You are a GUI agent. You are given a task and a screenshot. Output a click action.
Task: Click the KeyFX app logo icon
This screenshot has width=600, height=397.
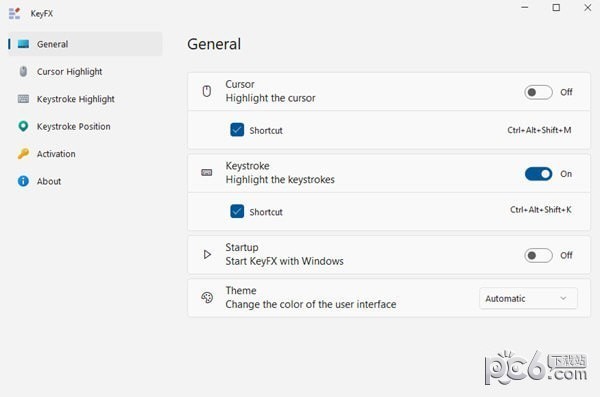[x=14, y=13]
